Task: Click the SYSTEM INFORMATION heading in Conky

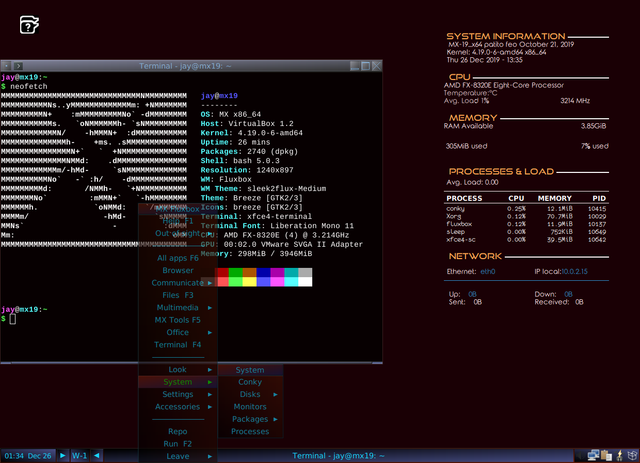Action: point(506,36)
